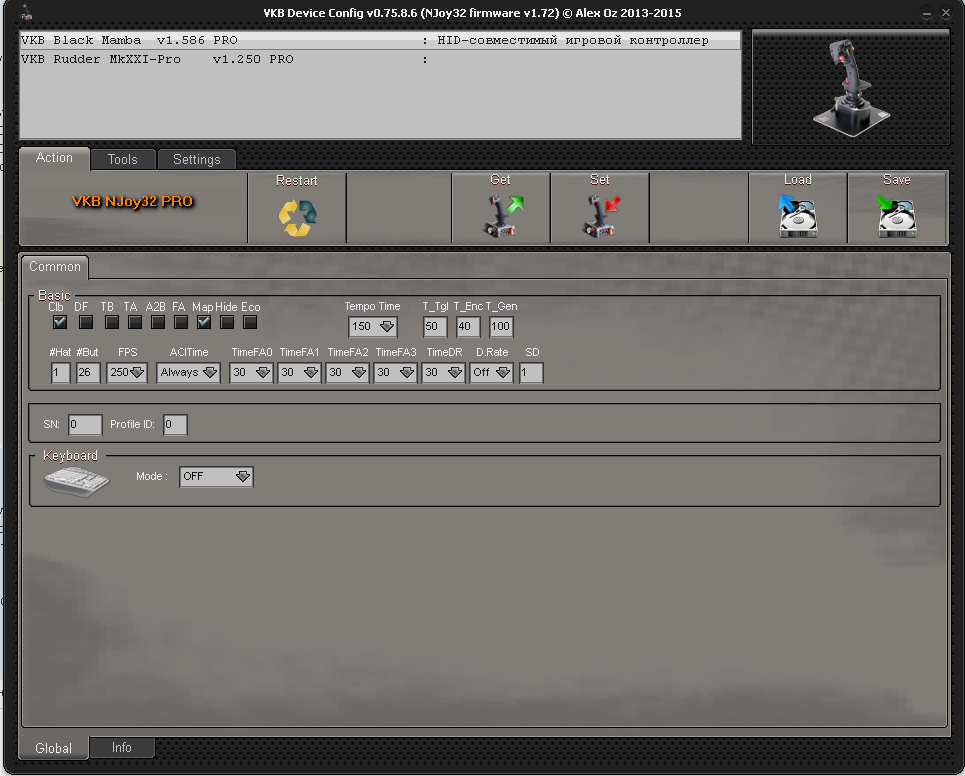This screenshot has width=965, height=776.
Task: Select VKB Black Mamba device row
Action: [380, 41]
